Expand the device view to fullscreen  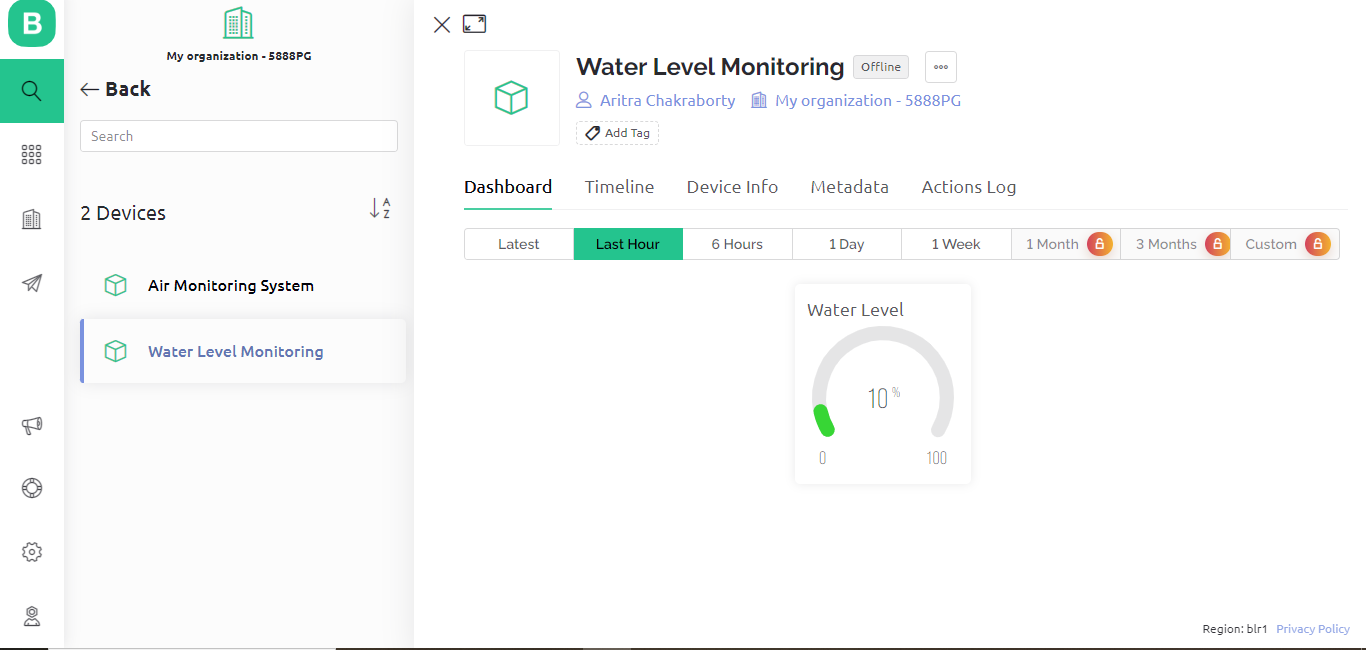coord(474,23)
